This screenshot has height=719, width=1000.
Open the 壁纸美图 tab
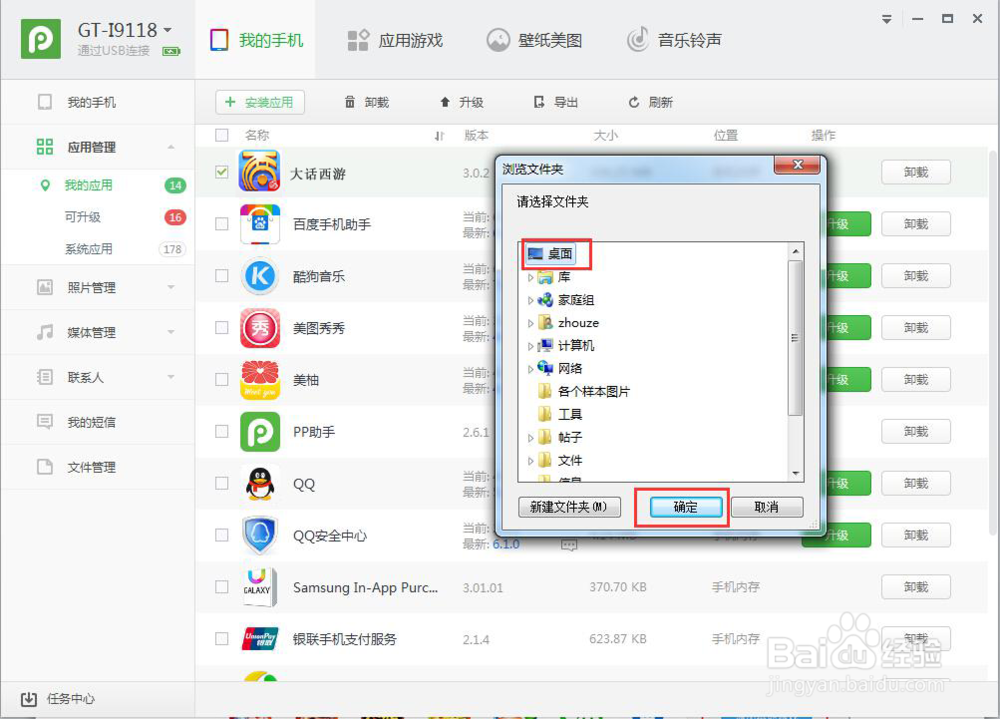534,40
